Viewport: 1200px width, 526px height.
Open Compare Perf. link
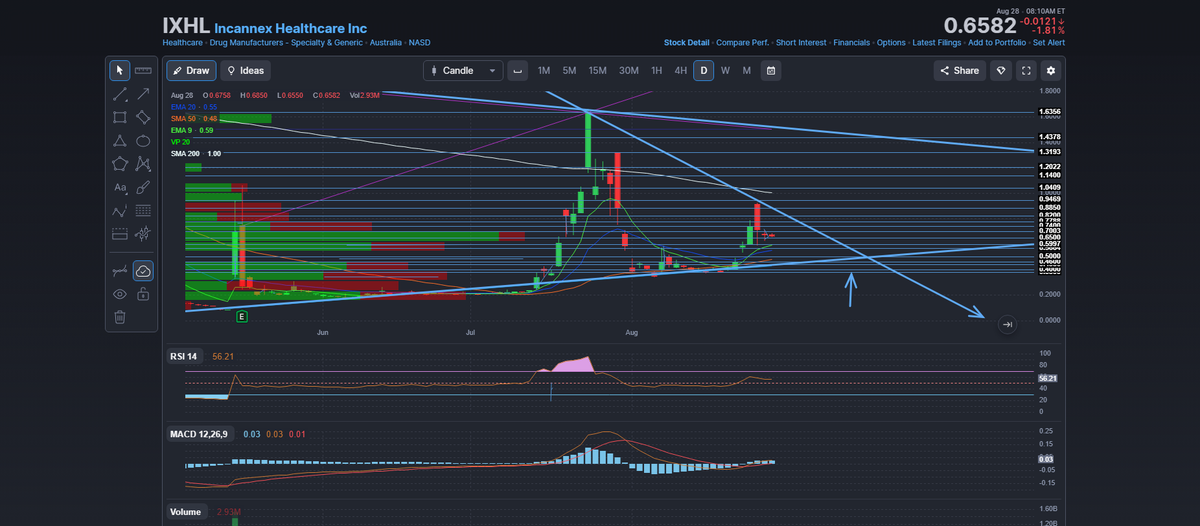point(743,43)
